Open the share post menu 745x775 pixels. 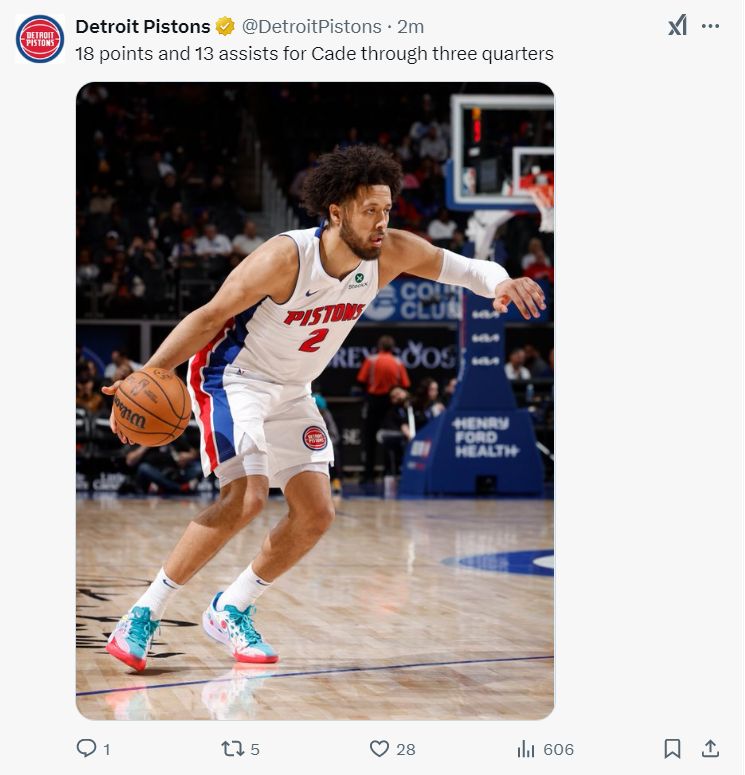(710, 748)
